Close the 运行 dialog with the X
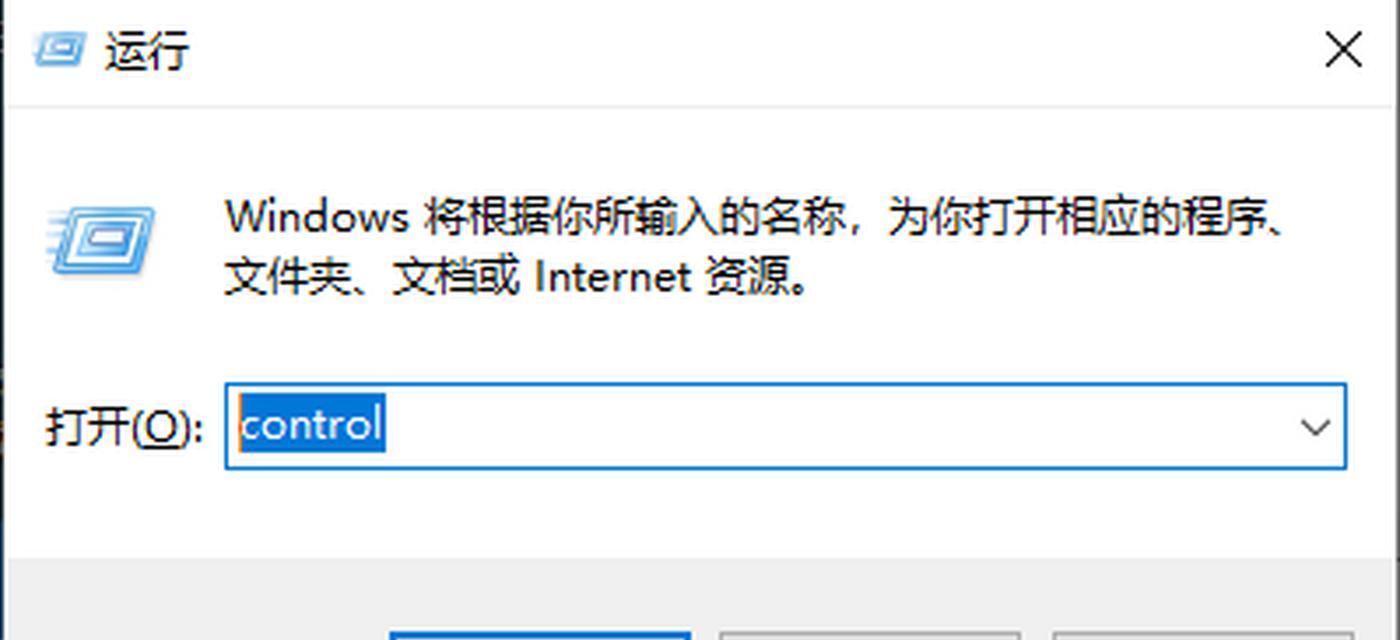The width and height of the screenshot is (1400, 640). (1343, 49)
